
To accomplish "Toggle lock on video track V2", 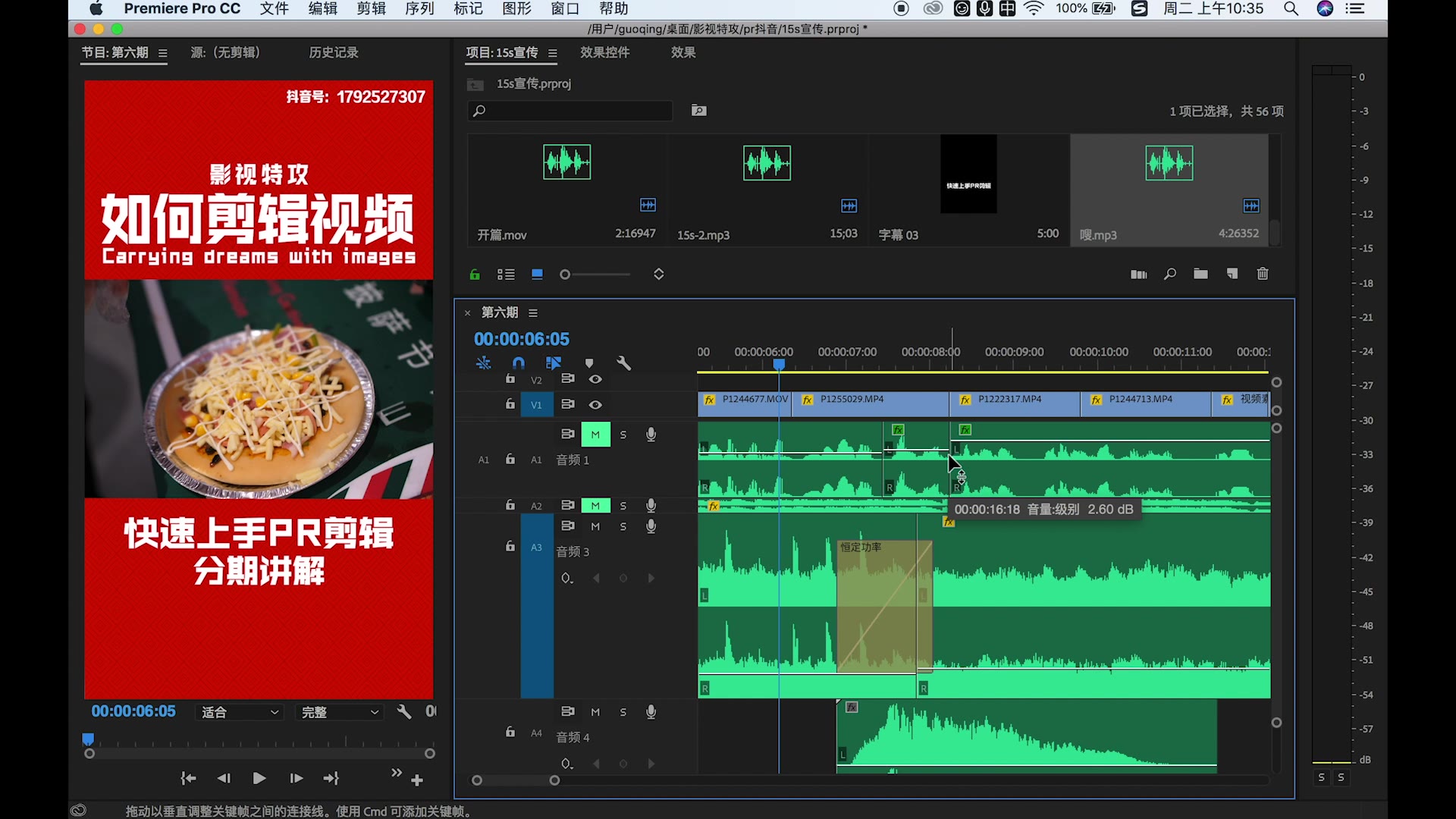I will pyautogui.click(x=510, y=379).
